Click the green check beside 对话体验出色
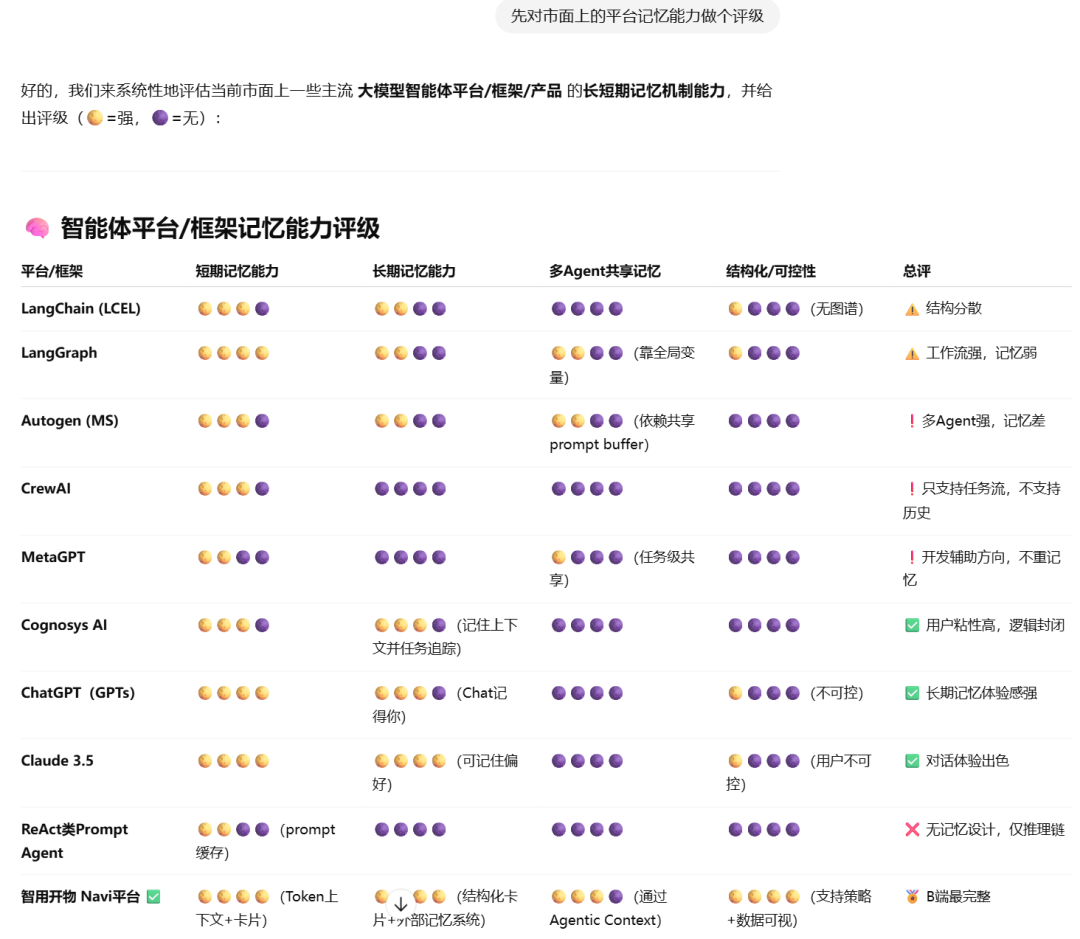Image resolution: width=1080 pixels, height=939 pixels. [x=911, y=761]
